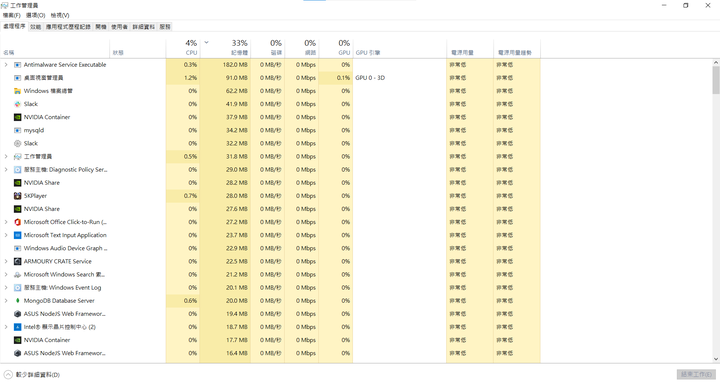This screenshot has height=384, width=720.
Task: Click the Microsoft Text Input Application icon
Action: (17, 235)
